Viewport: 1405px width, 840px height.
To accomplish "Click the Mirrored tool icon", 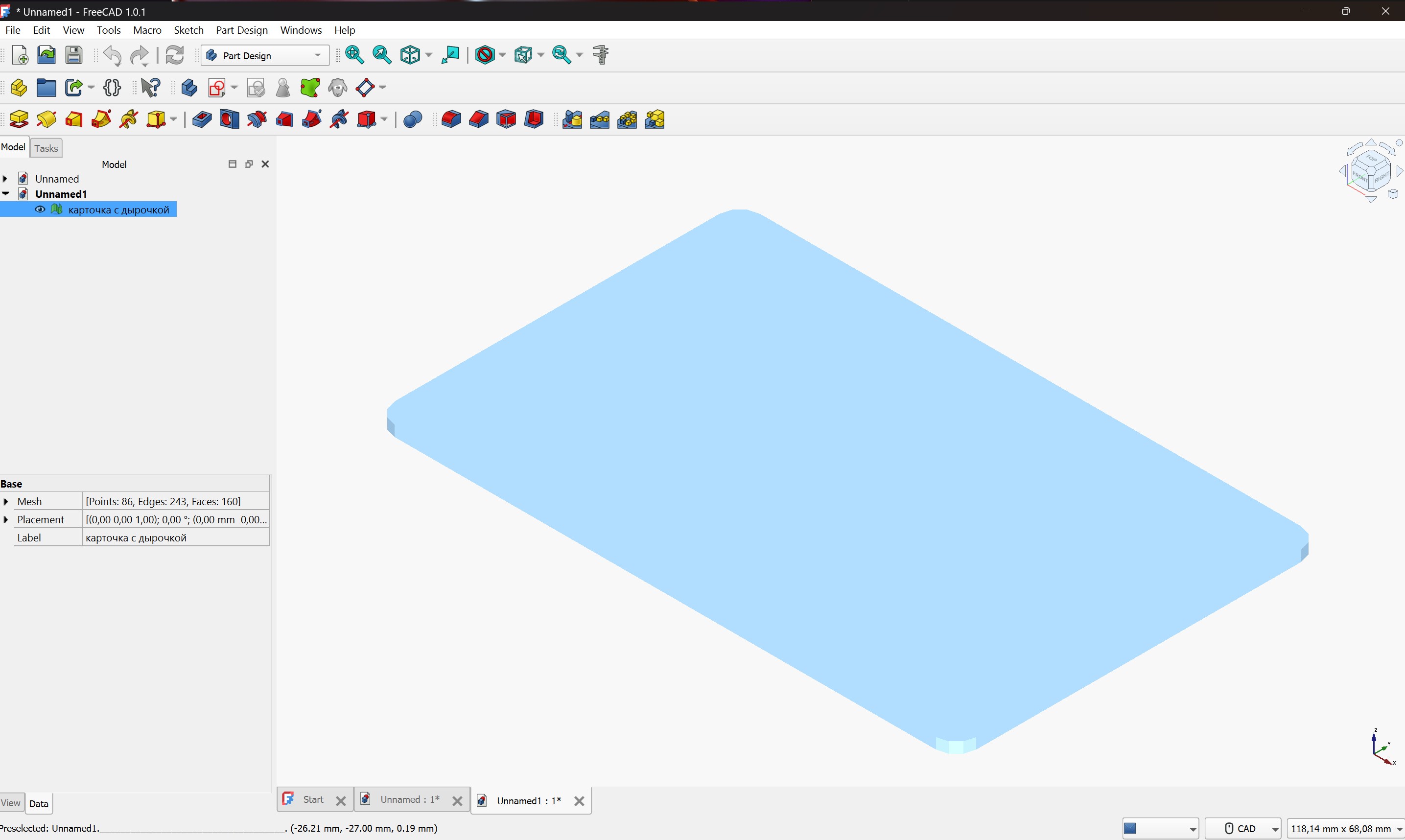I will (x=572, y=119).
